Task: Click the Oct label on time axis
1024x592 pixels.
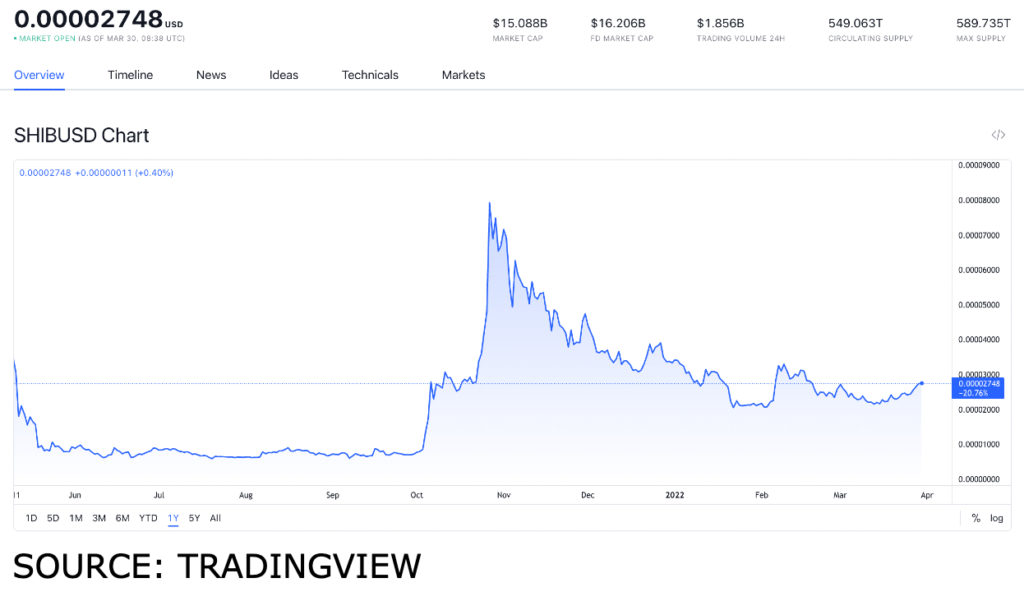Action: click(417, 495)
